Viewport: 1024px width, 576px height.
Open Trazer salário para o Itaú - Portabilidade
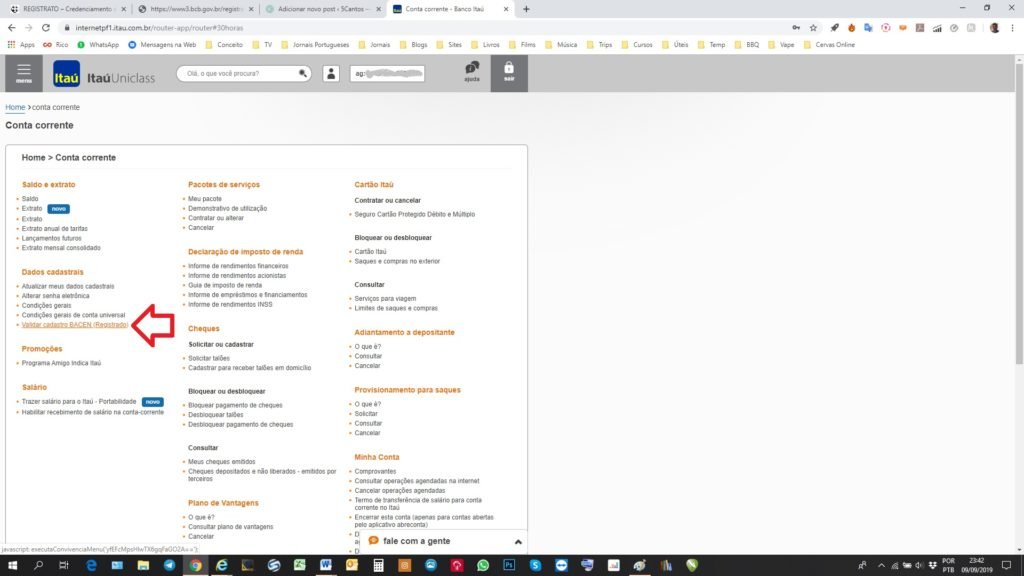point(79,402)
